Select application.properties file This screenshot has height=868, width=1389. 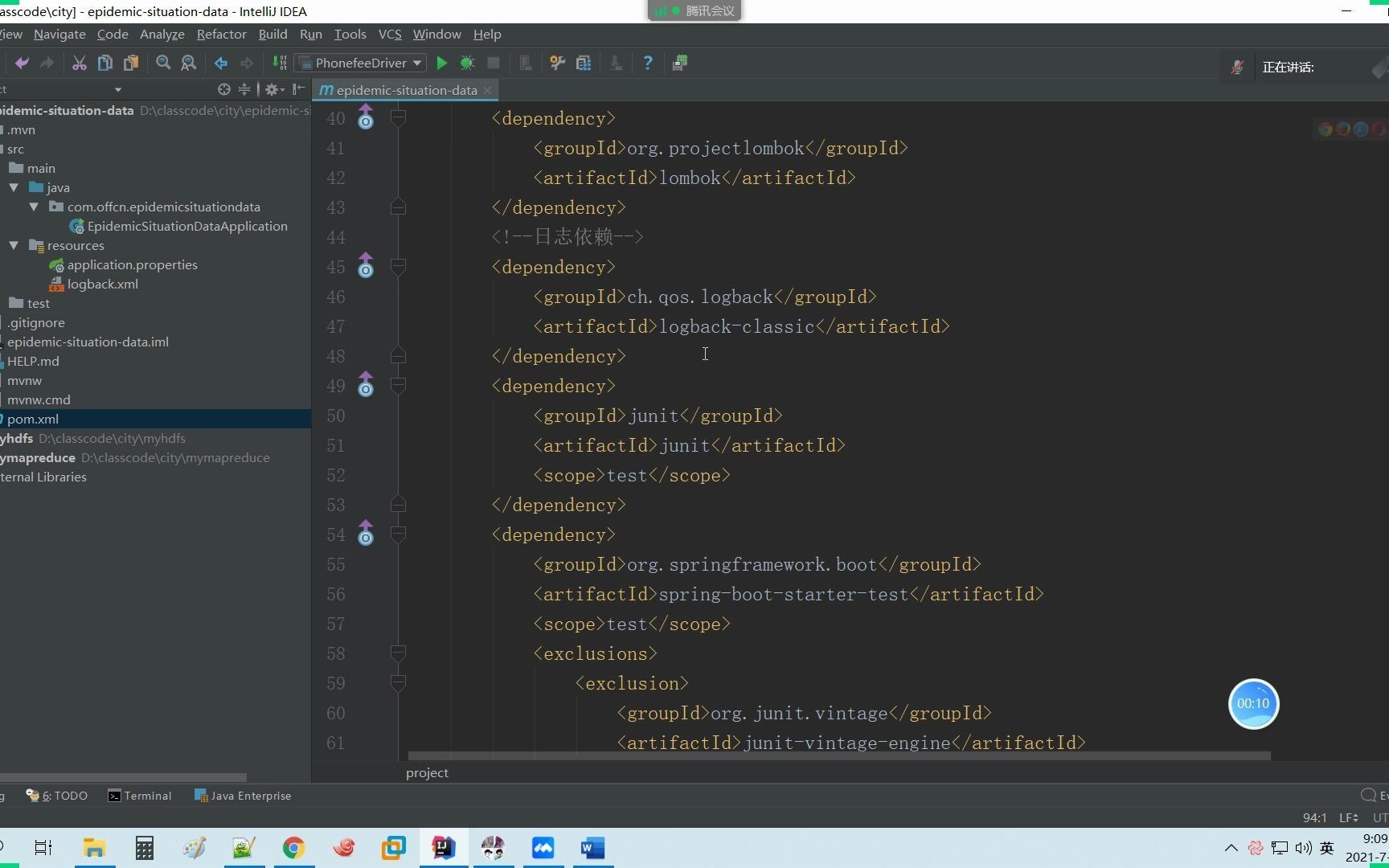pos(132,264)
